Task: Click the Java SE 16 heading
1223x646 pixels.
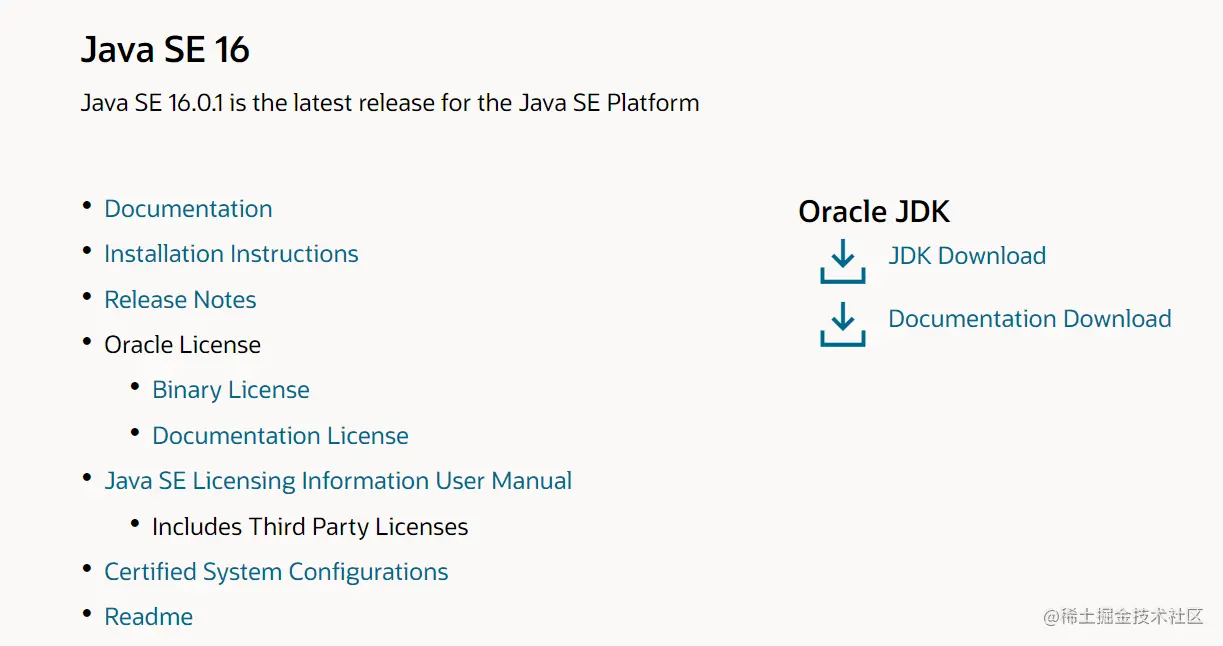Action: [165, 49]
